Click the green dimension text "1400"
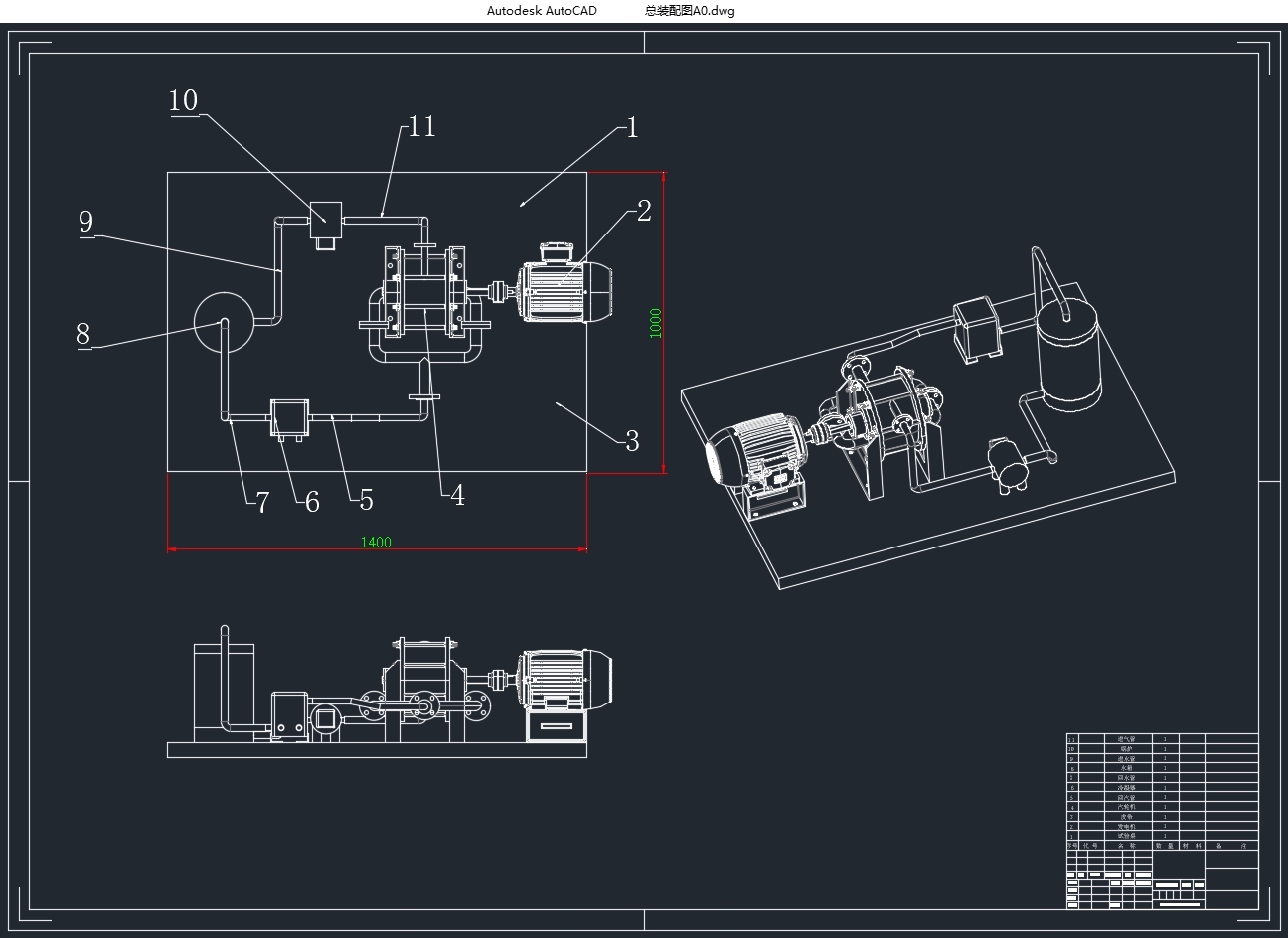 [376, 543]
